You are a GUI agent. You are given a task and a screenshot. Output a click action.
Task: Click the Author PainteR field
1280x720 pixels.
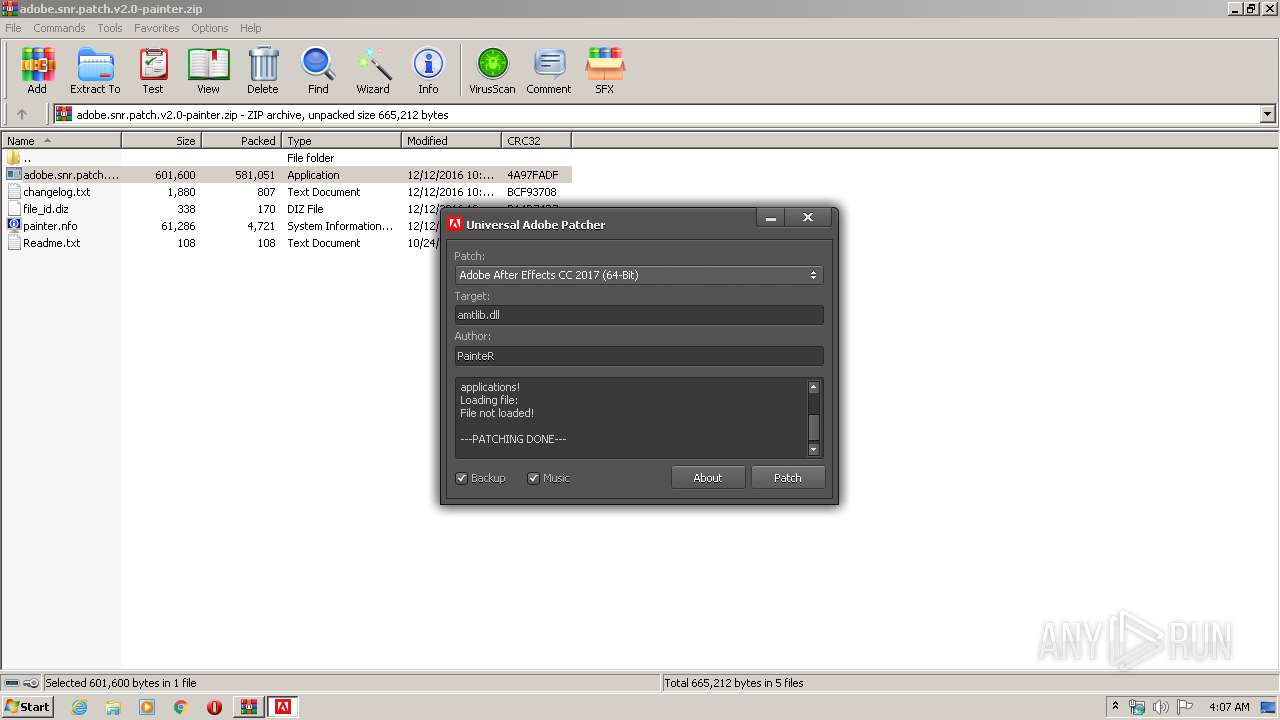[x=638, y=356]
